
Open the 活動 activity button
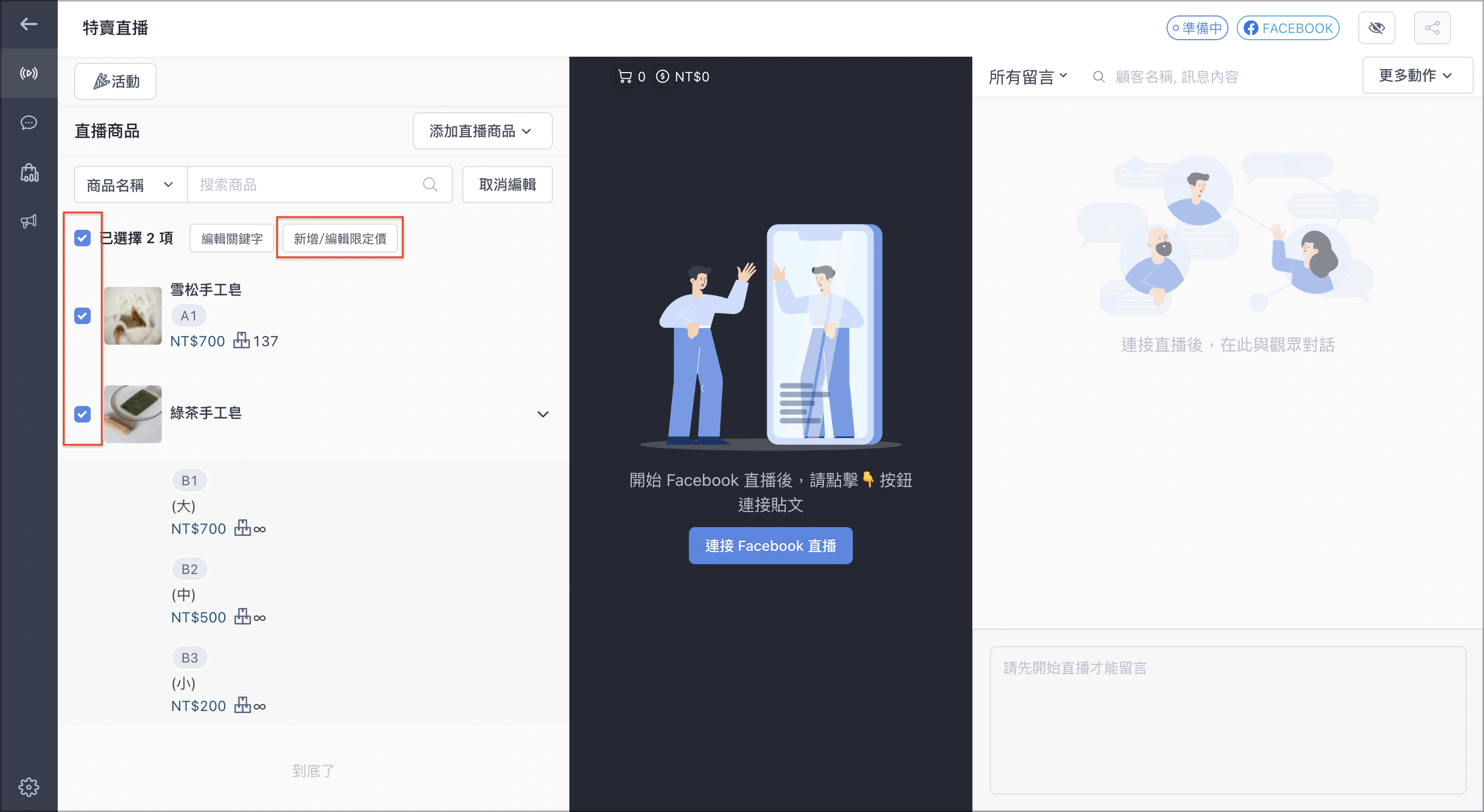(x=115, y=81)
